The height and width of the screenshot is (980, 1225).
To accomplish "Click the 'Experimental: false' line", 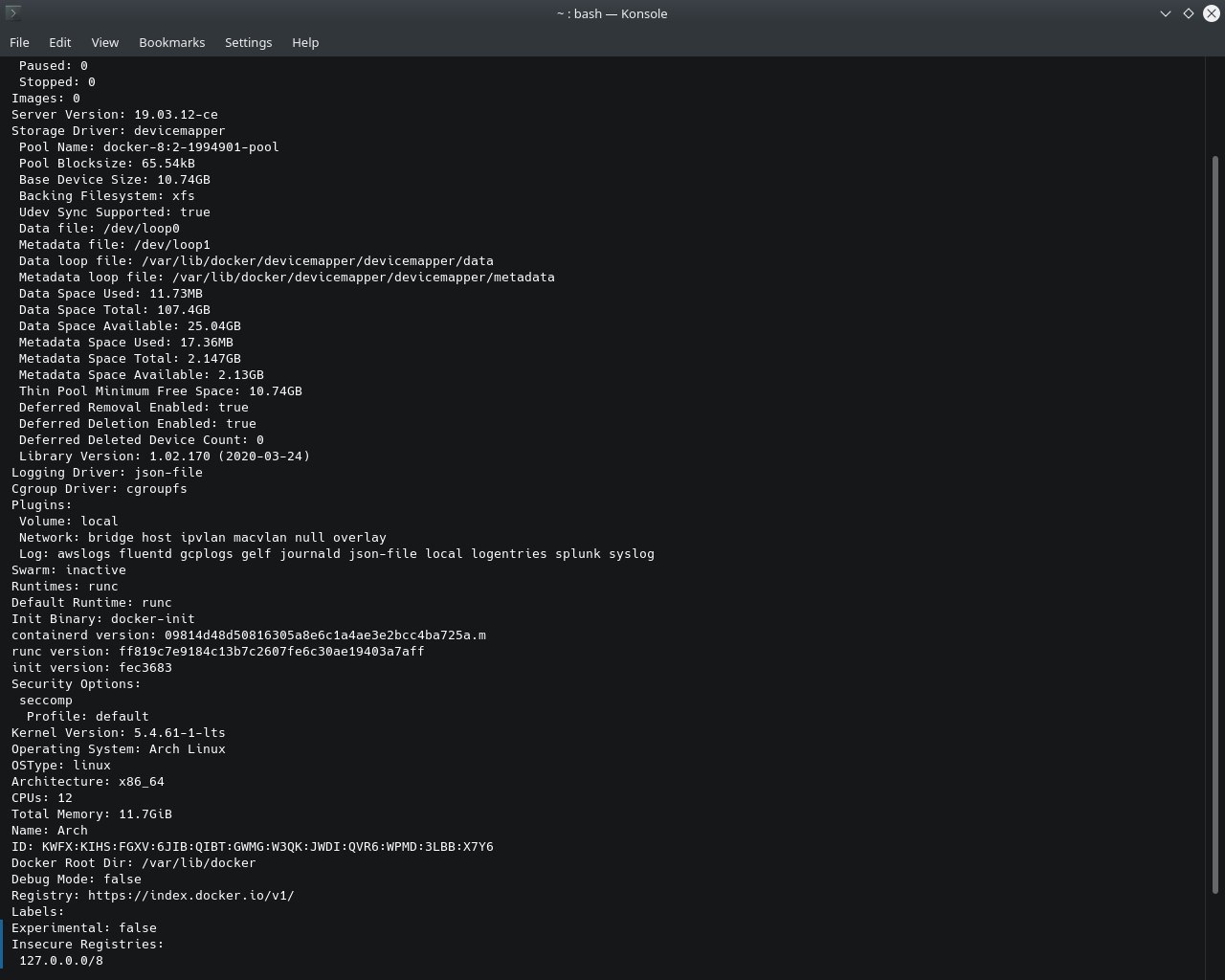I will [x=84, y=928].
